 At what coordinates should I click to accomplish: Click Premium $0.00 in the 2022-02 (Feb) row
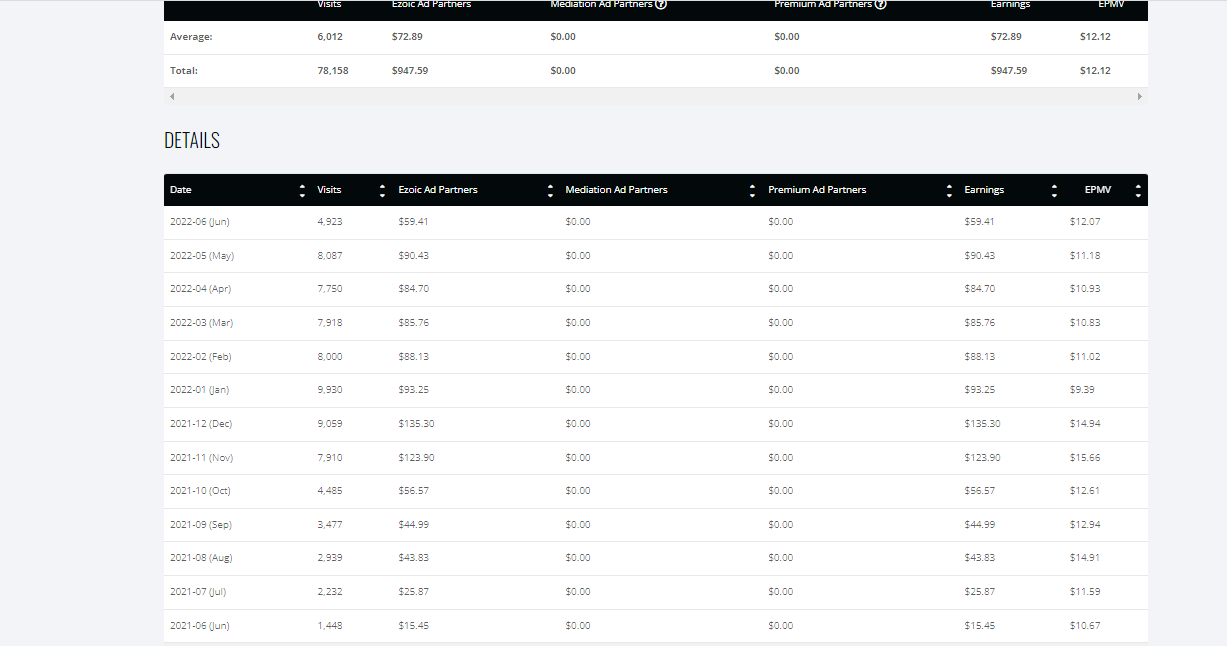tap(781, 357)
